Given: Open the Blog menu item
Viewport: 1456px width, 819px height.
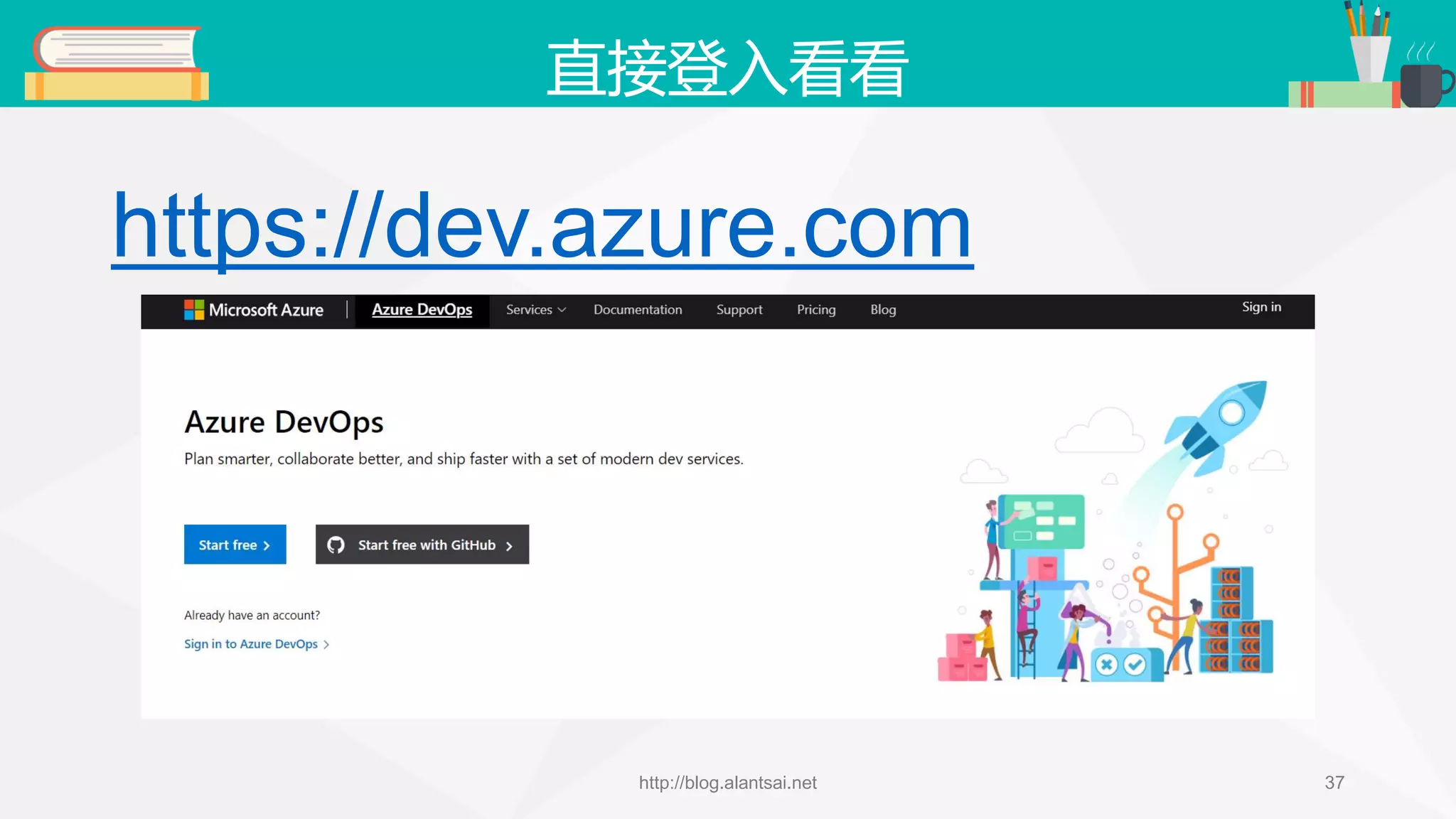Looking at the screenshot, I should pos(883,310).
